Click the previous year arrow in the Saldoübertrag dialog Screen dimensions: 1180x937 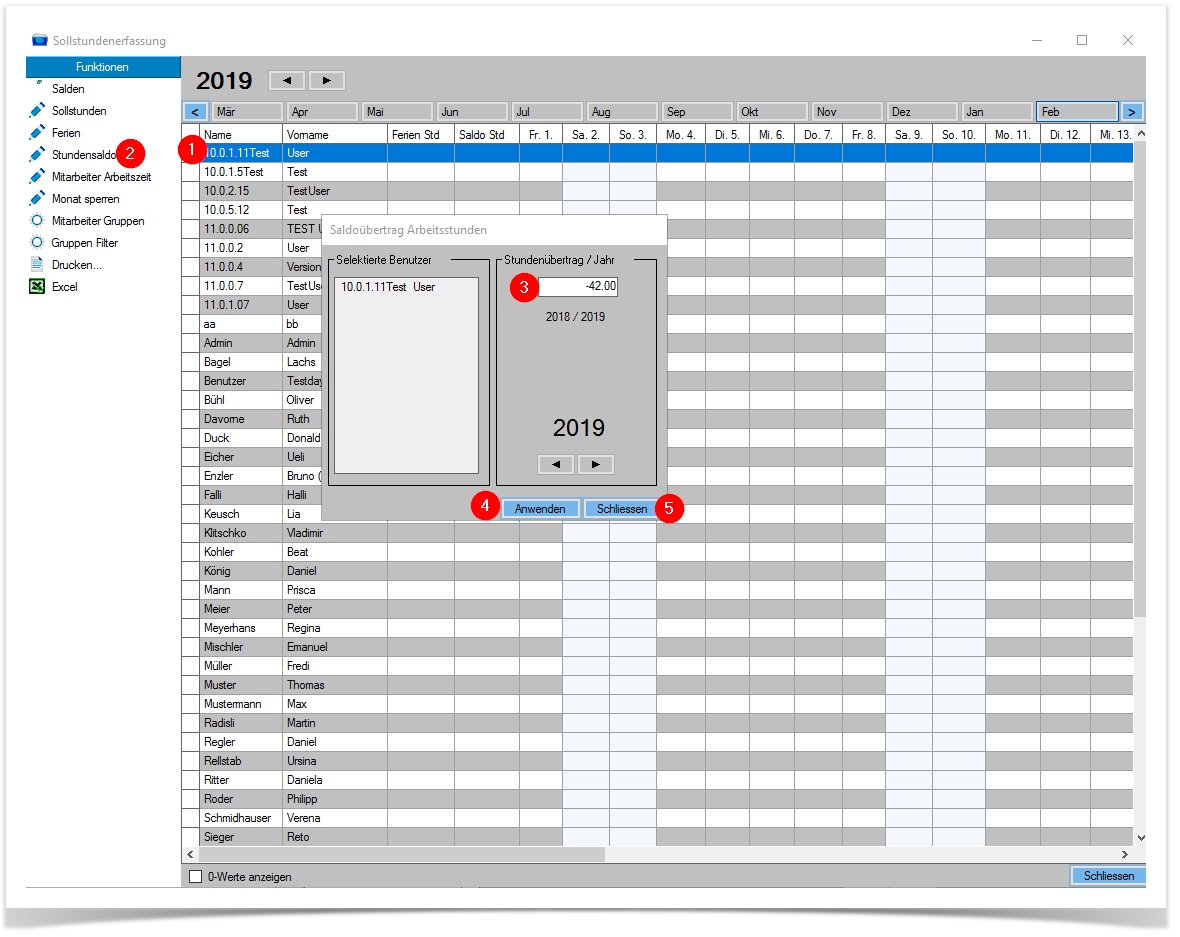pyautogui.click(x=556, y=464)
